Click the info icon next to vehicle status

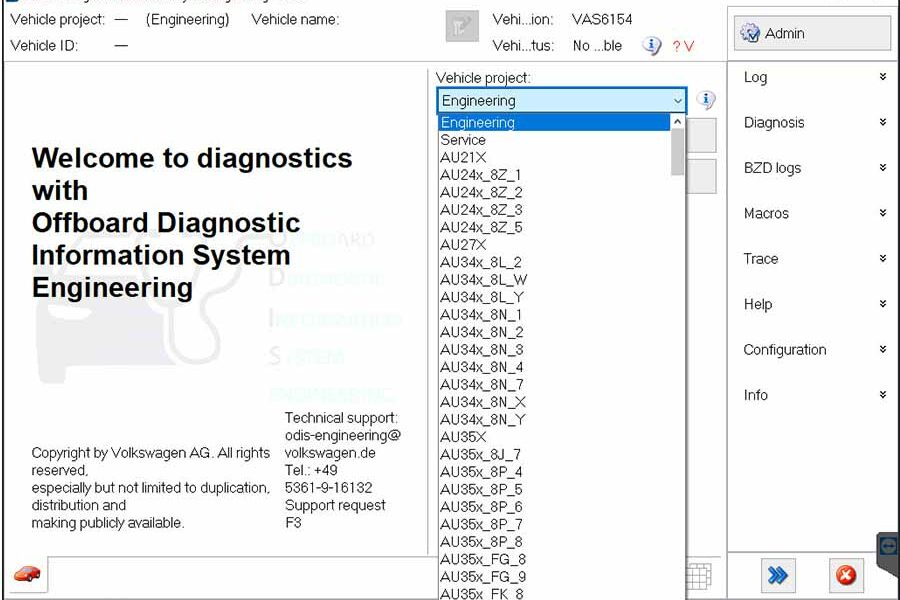[651, 46]
